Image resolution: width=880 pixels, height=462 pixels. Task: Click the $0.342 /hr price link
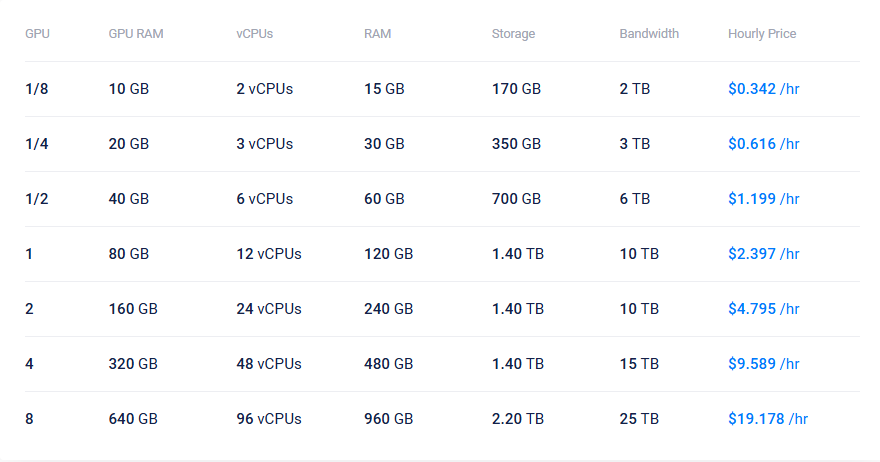[763, 89]
